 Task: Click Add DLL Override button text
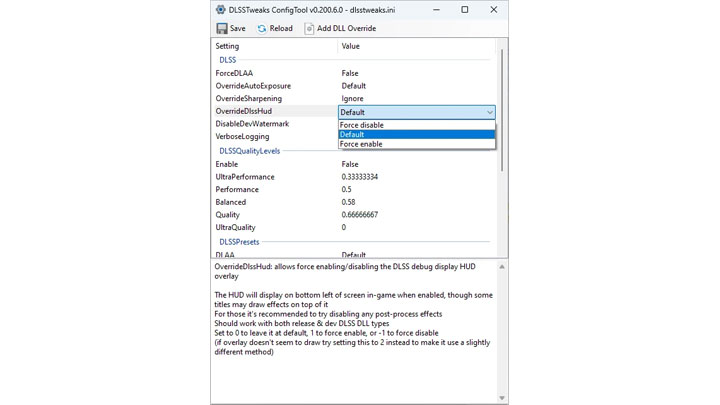pyautogui.click(x=346, y=28)
